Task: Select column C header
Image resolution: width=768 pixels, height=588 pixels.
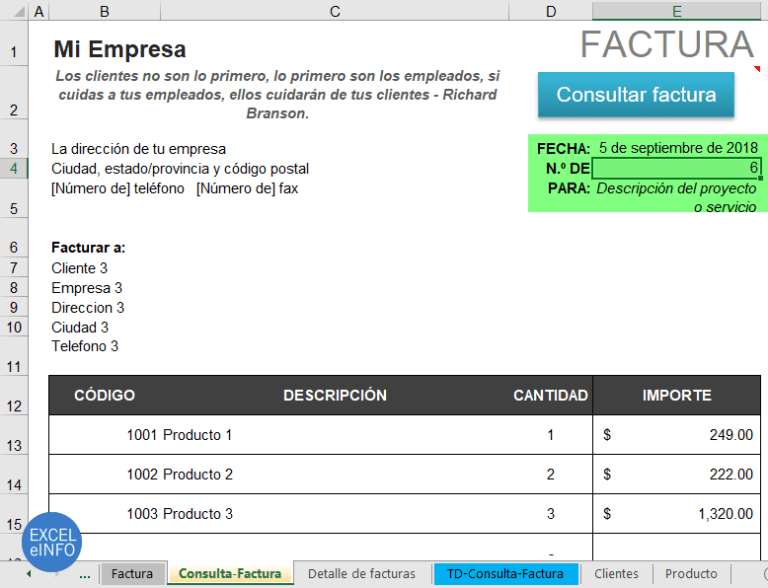Action: (334, 11)
